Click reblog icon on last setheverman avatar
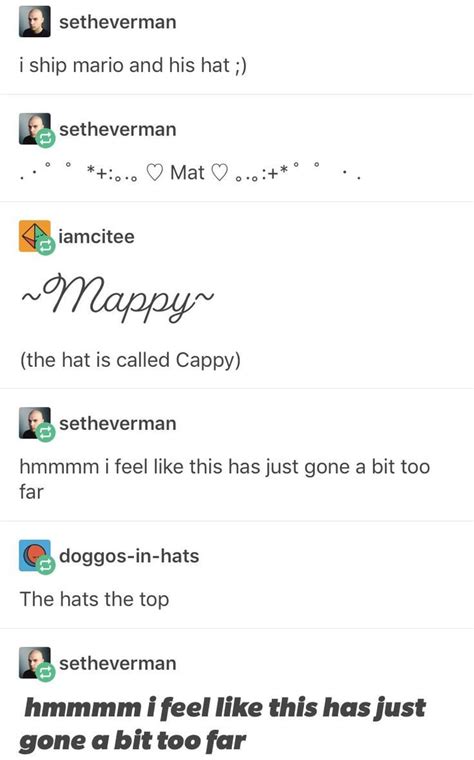The width and height of the screenshot is (474, 760). coord(46,672)
